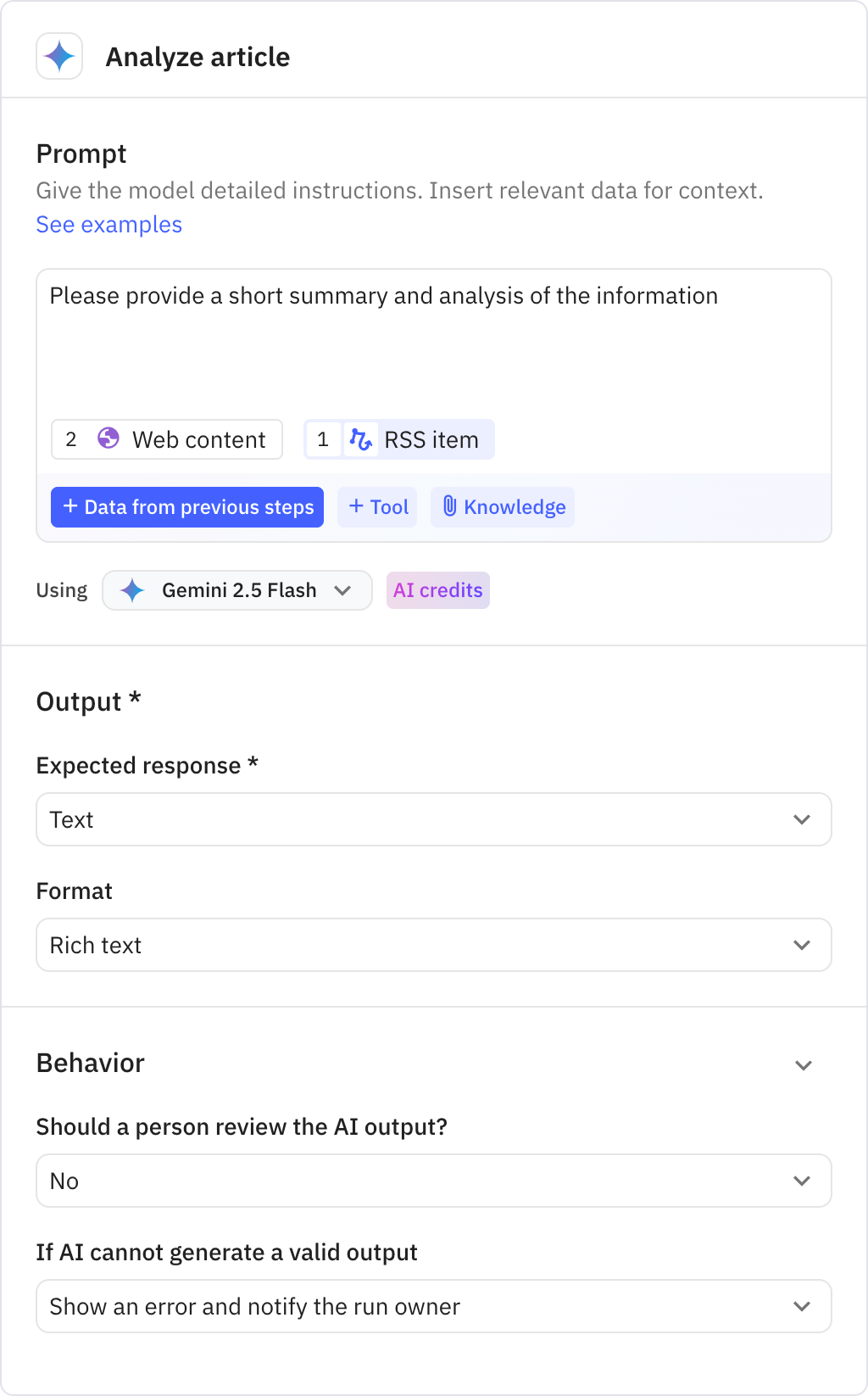Add a Tool to the prompt

coord(376,506)
